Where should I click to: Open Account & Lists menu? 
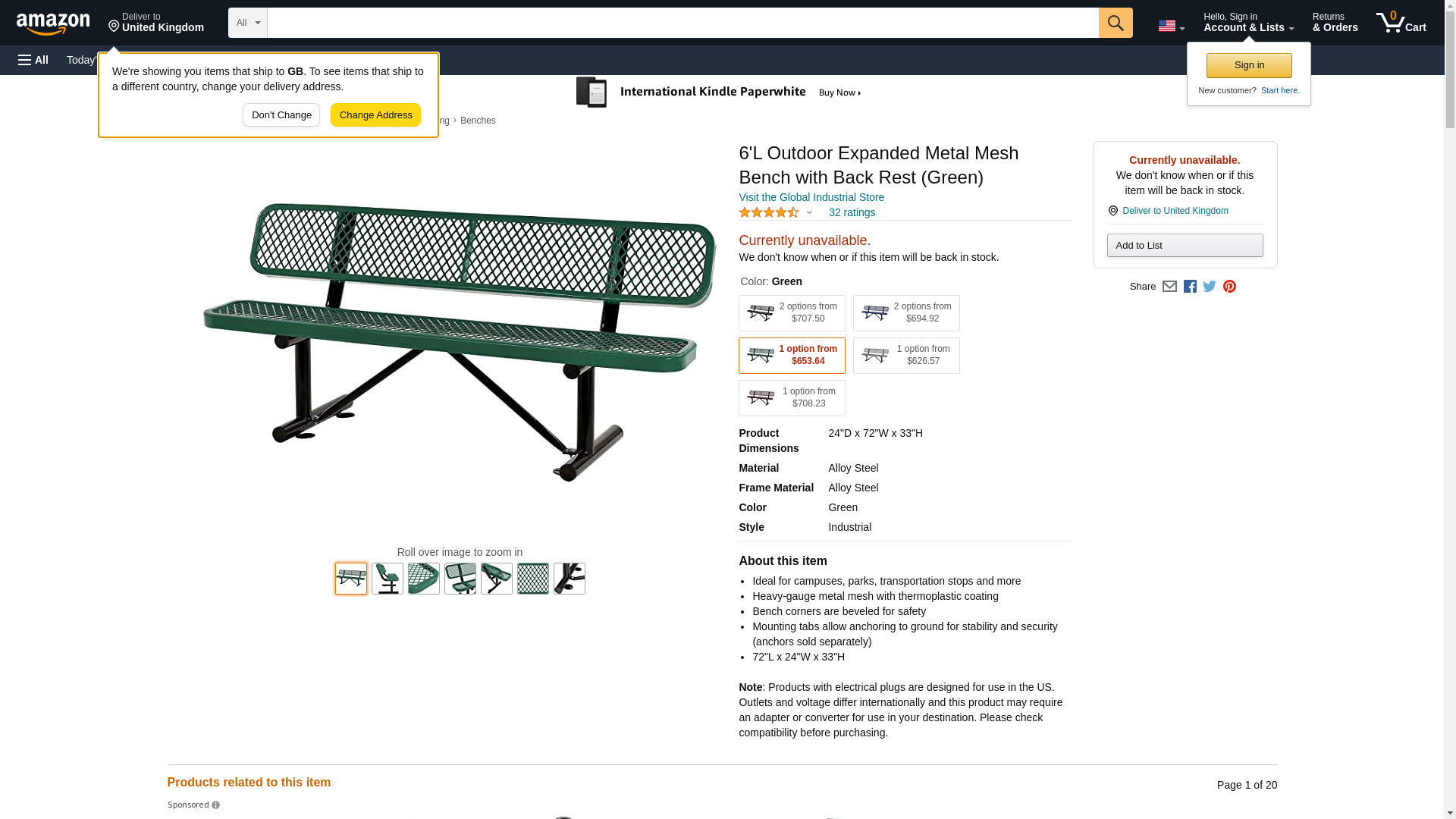click(1248, 23)
